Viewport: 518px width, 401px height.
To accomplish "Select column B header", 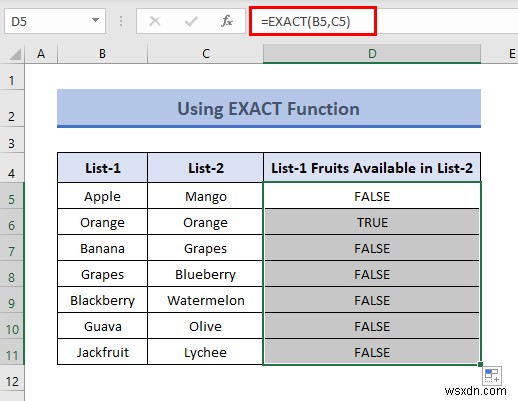I will coord(102,54).
